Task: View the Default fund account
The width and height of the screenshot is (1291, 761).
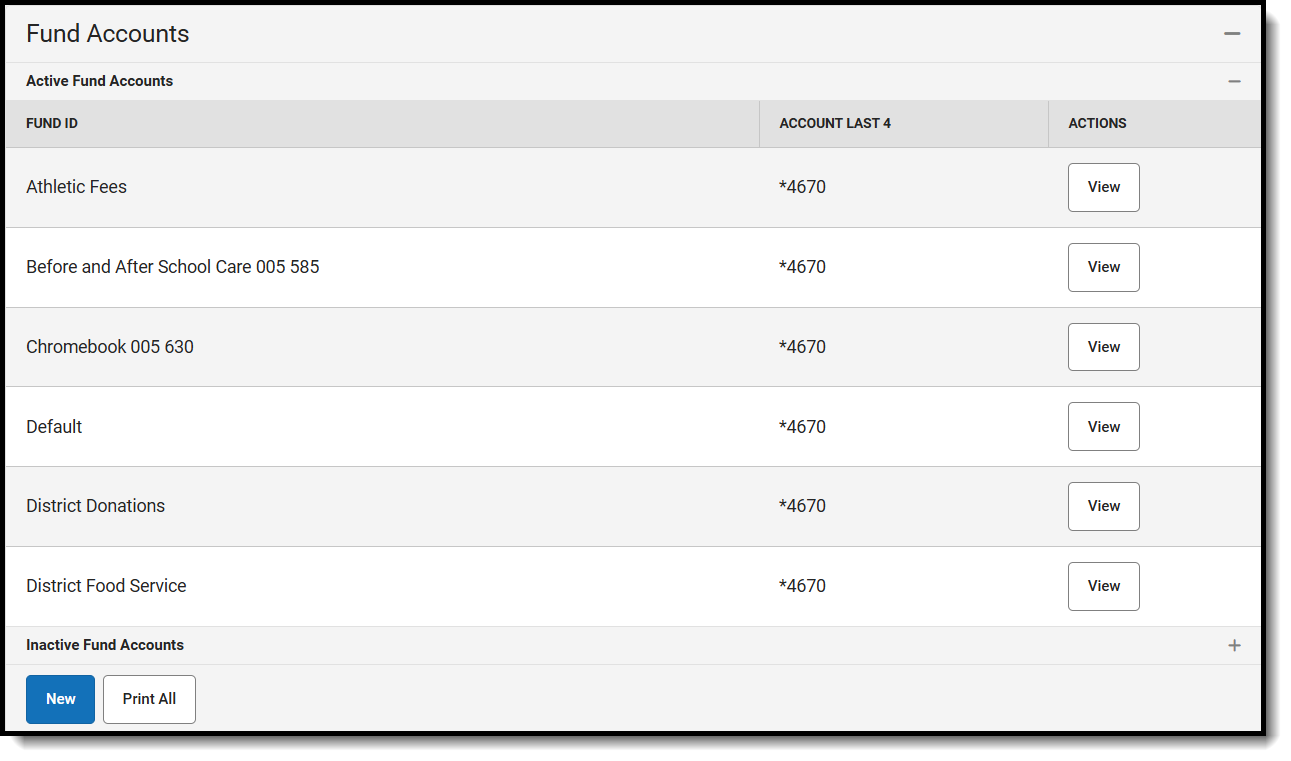Action: (x=1103, y=427)
